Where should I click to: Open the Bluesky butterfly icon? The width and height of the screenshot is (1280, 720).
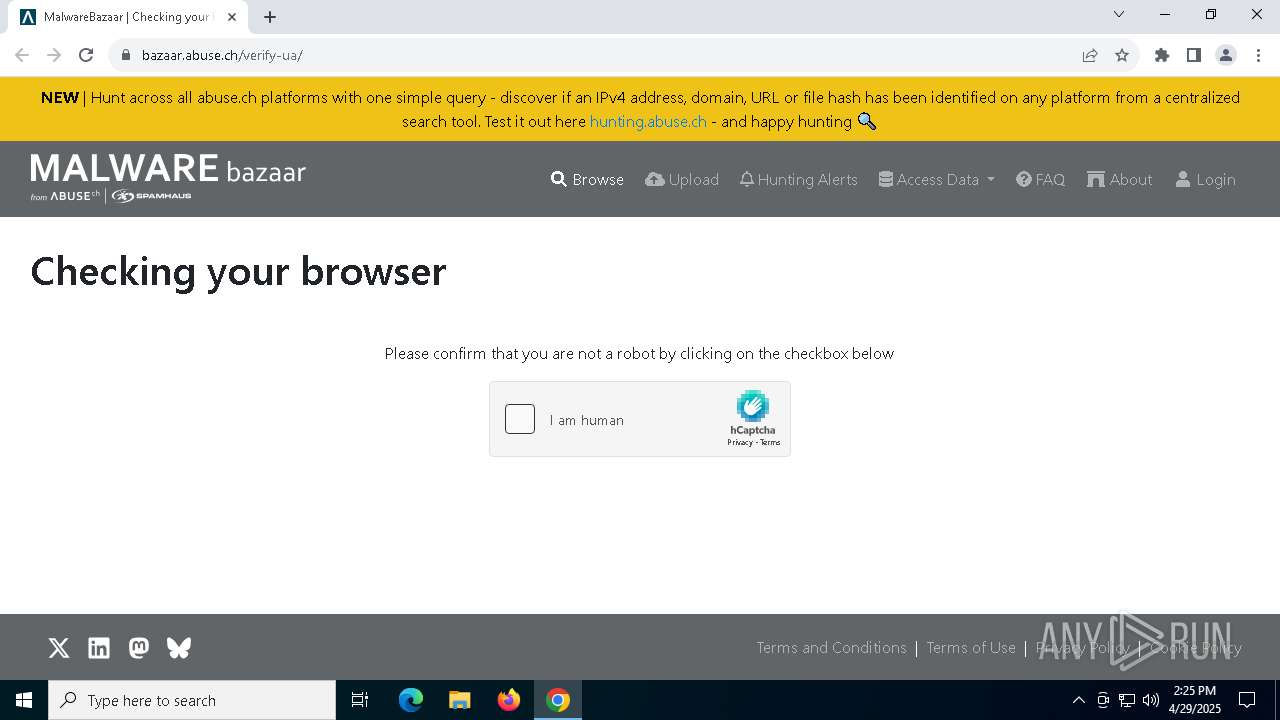[179, 648]
